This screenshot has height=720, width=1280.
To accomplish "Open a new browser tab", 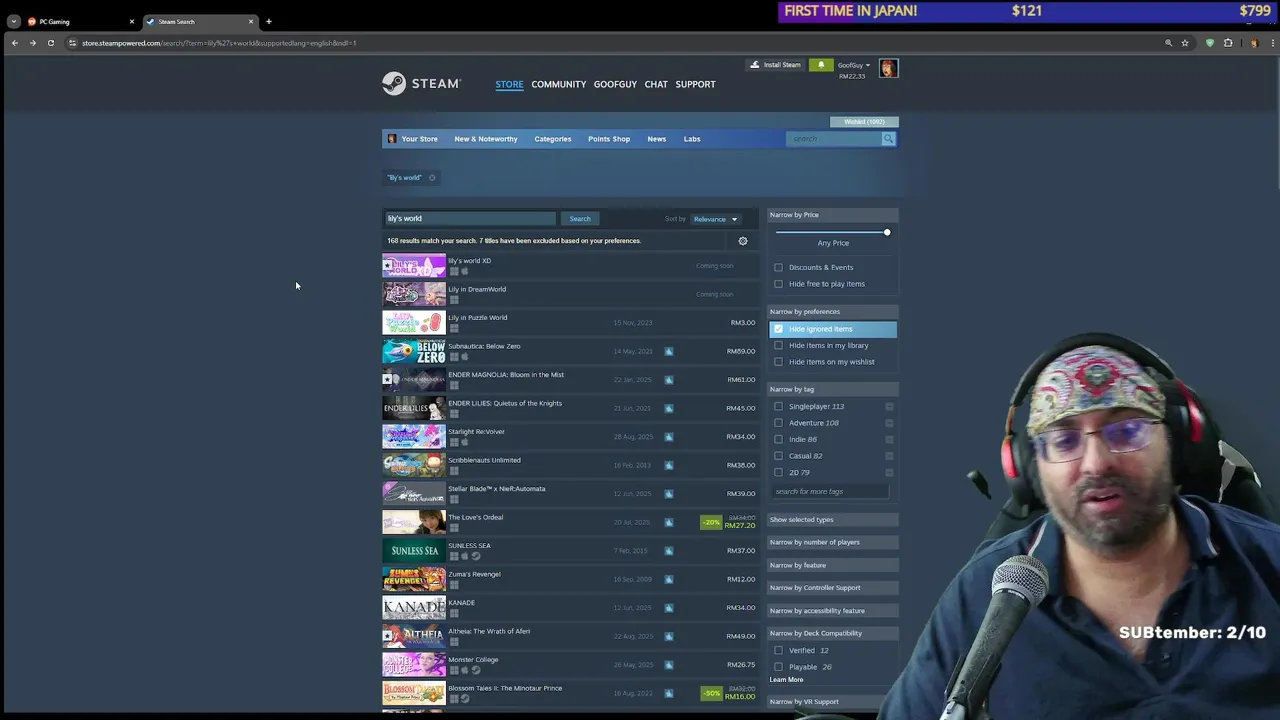I will pyautogui.click(x=268, y=21).
